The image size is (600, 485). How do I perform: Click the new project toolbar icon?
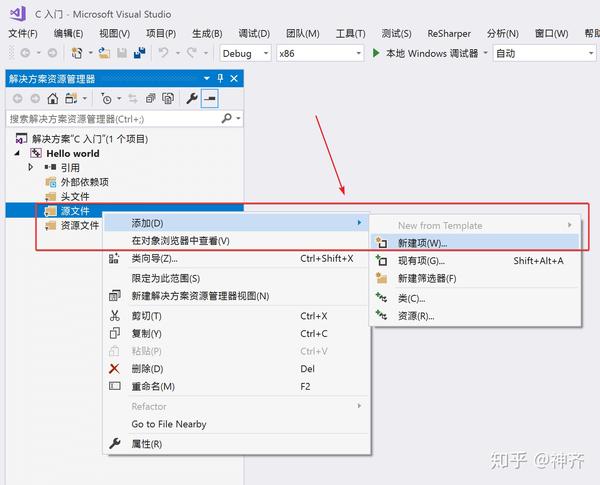tap(77, 53)
